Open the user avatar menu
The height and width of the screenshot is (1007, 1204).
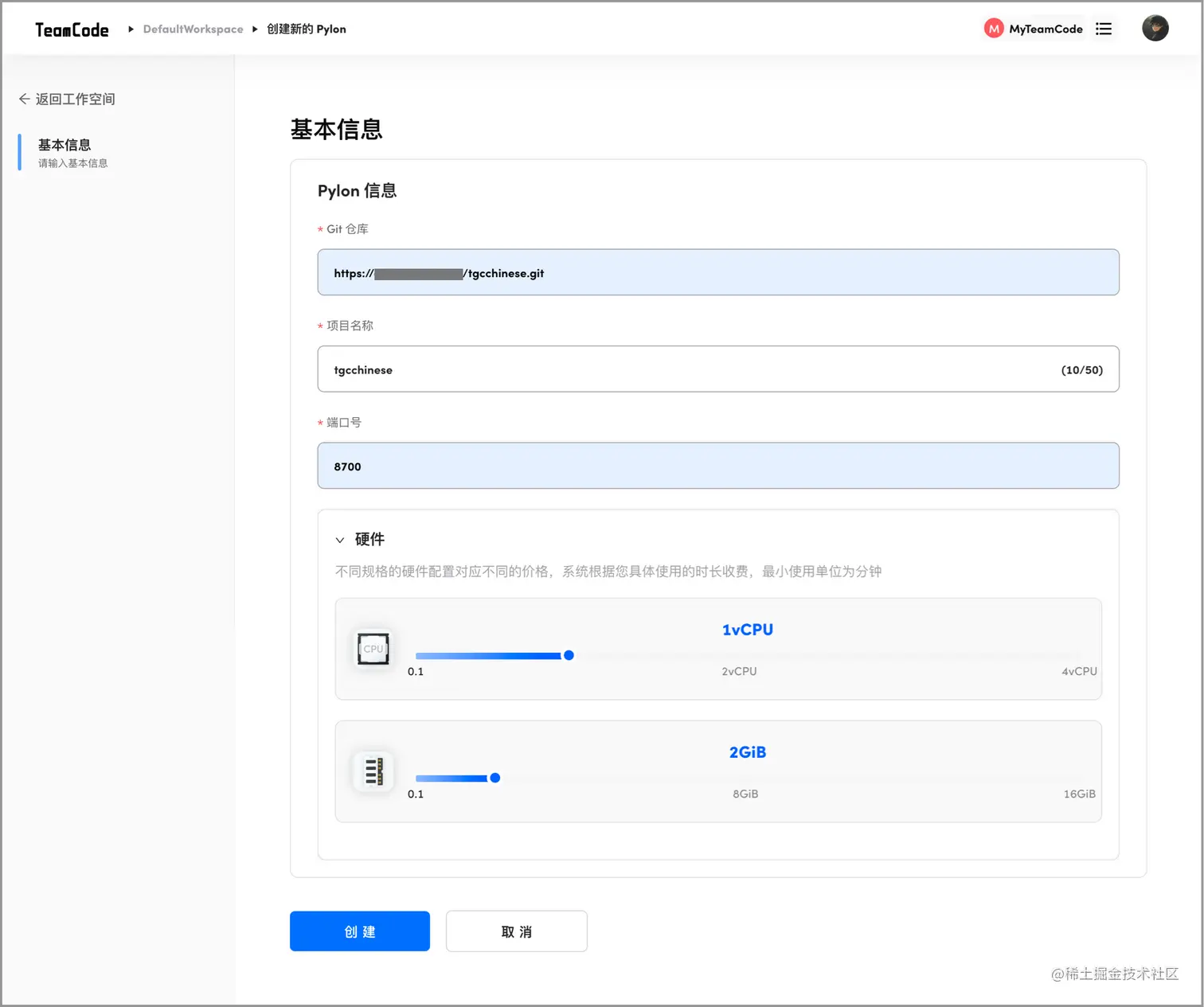click(1155, 28)
